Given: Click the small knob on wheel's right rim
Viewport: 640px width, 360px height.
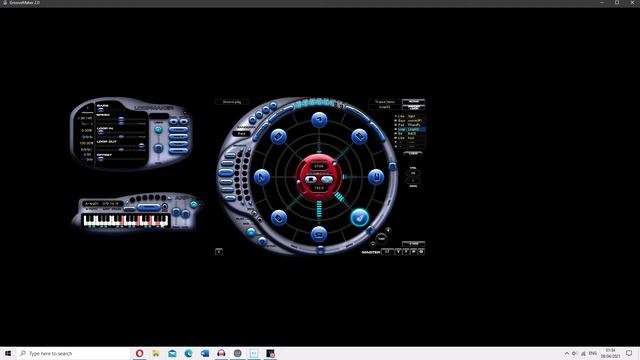Looking at the screenshot, I should pyautogui.click(x=392, y=166).
